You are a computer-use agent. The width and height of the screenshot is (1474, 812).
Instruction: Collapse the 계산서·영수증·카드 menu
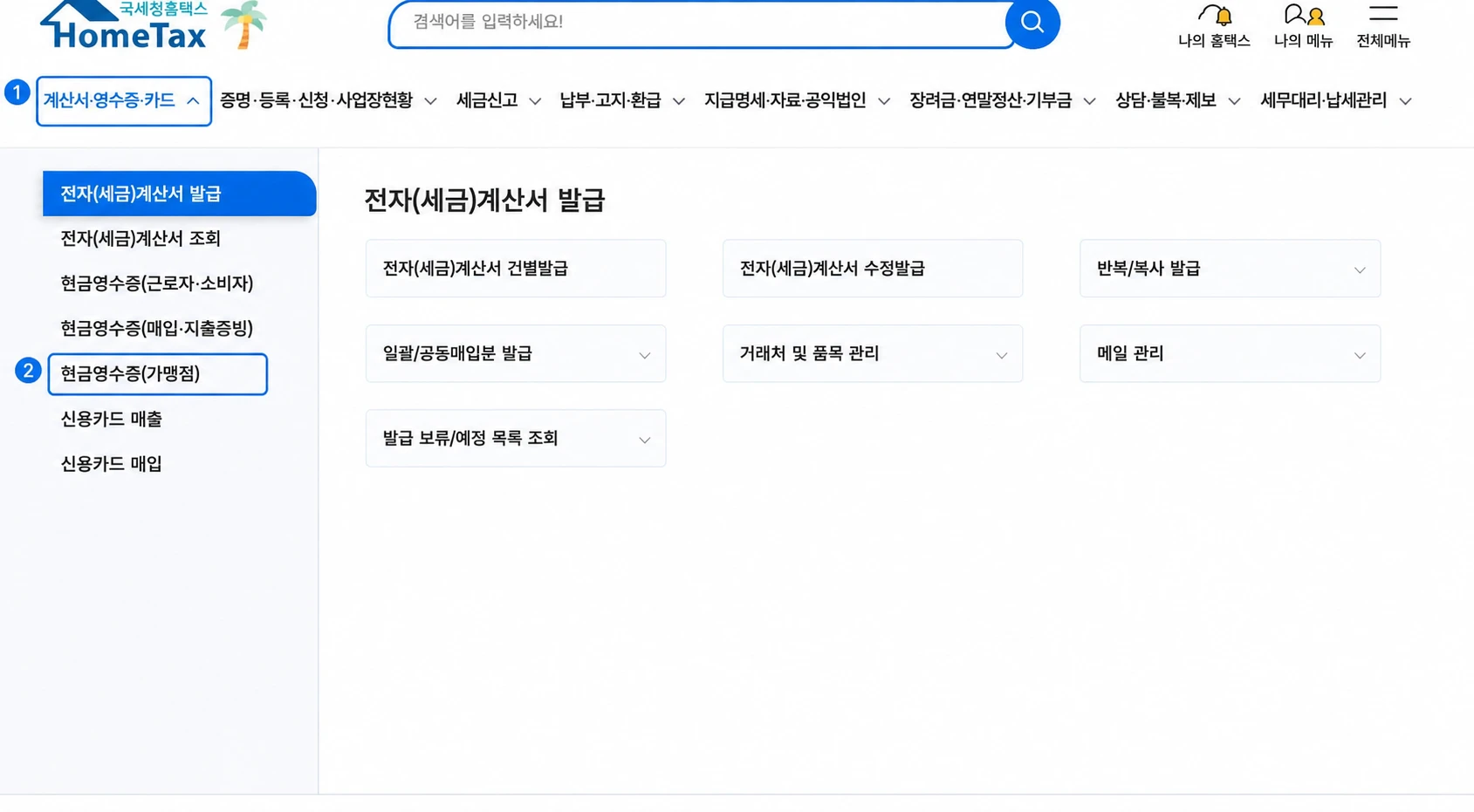click(x=124, y=101)
